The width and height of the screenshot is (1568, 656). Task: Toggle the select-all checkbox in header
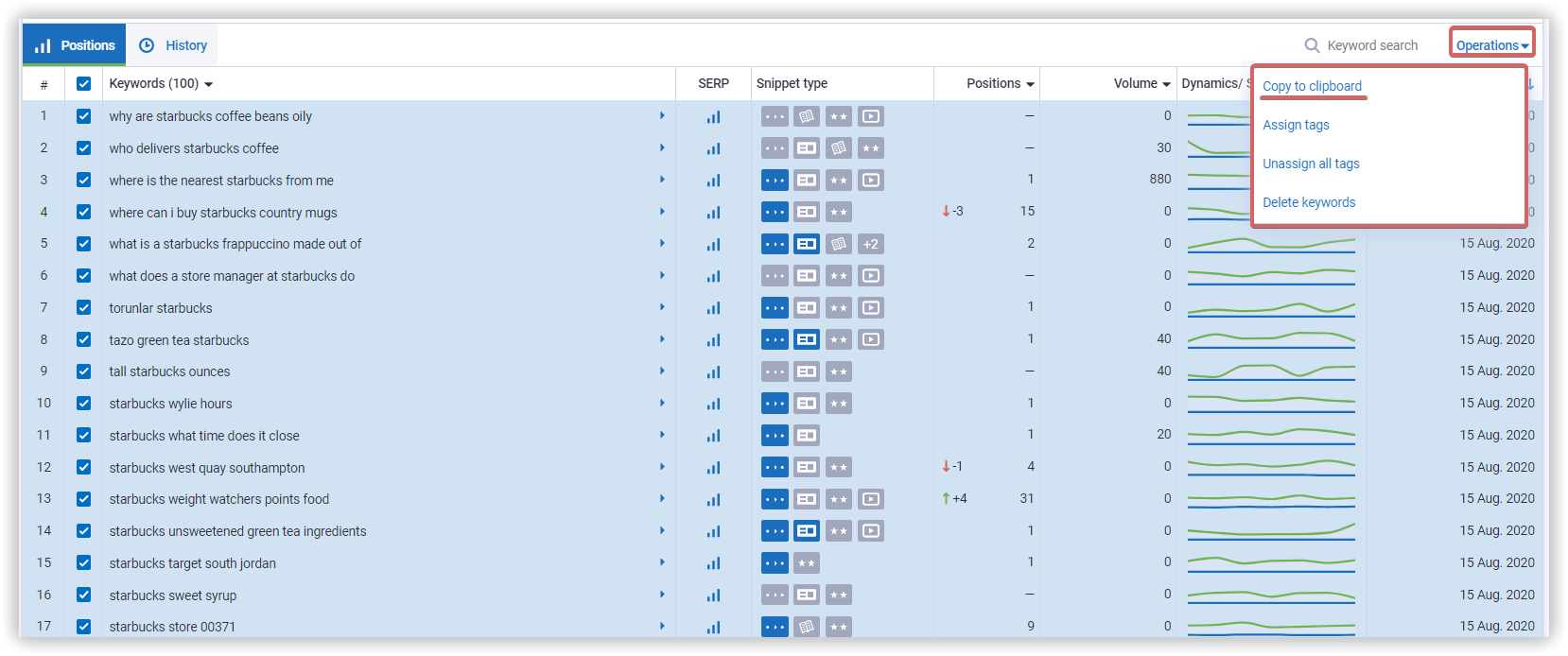click(x=84, y=84)
